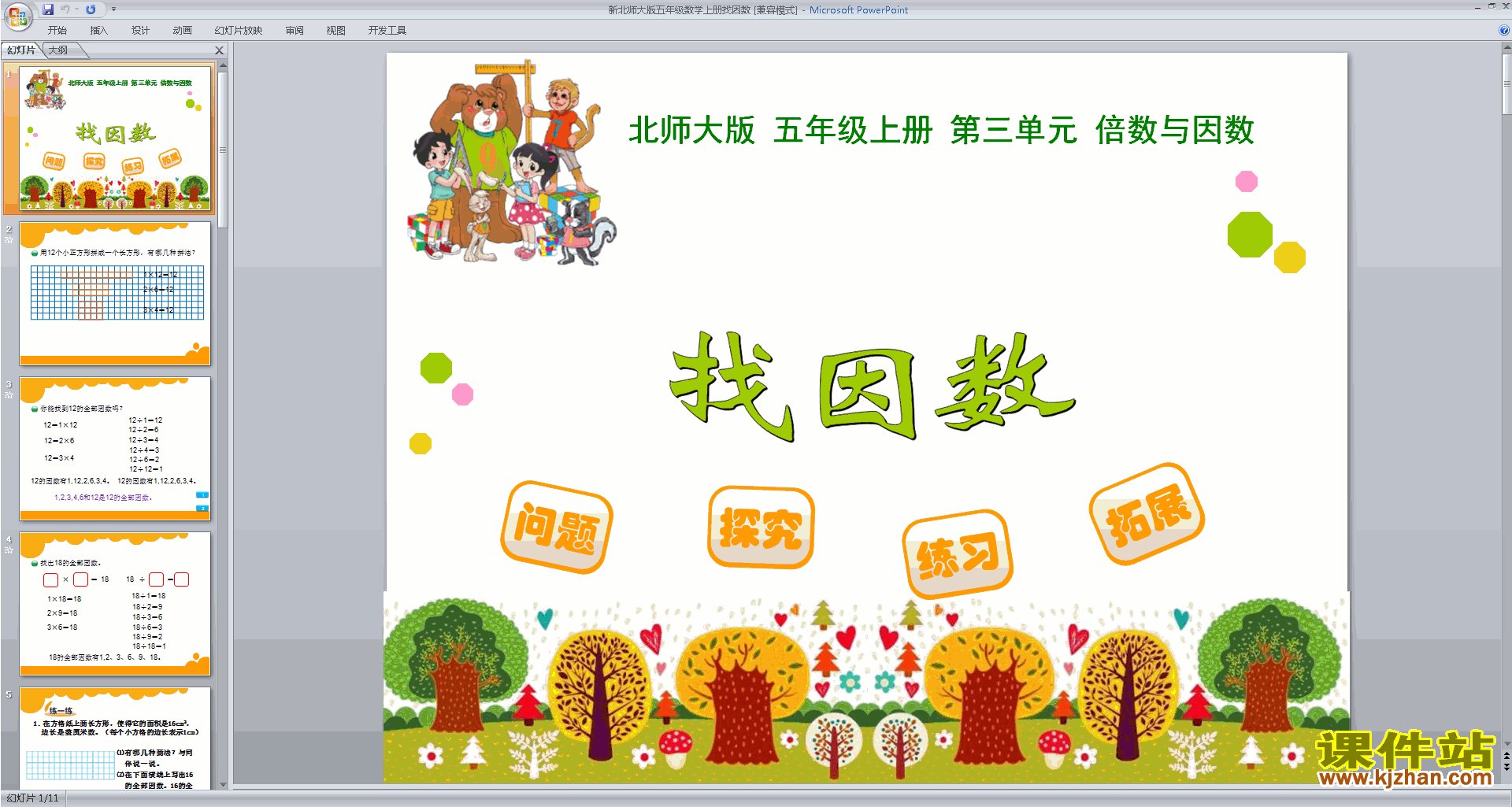Click the thumbnail pane scroll down arrow

[x=223, y=784]
